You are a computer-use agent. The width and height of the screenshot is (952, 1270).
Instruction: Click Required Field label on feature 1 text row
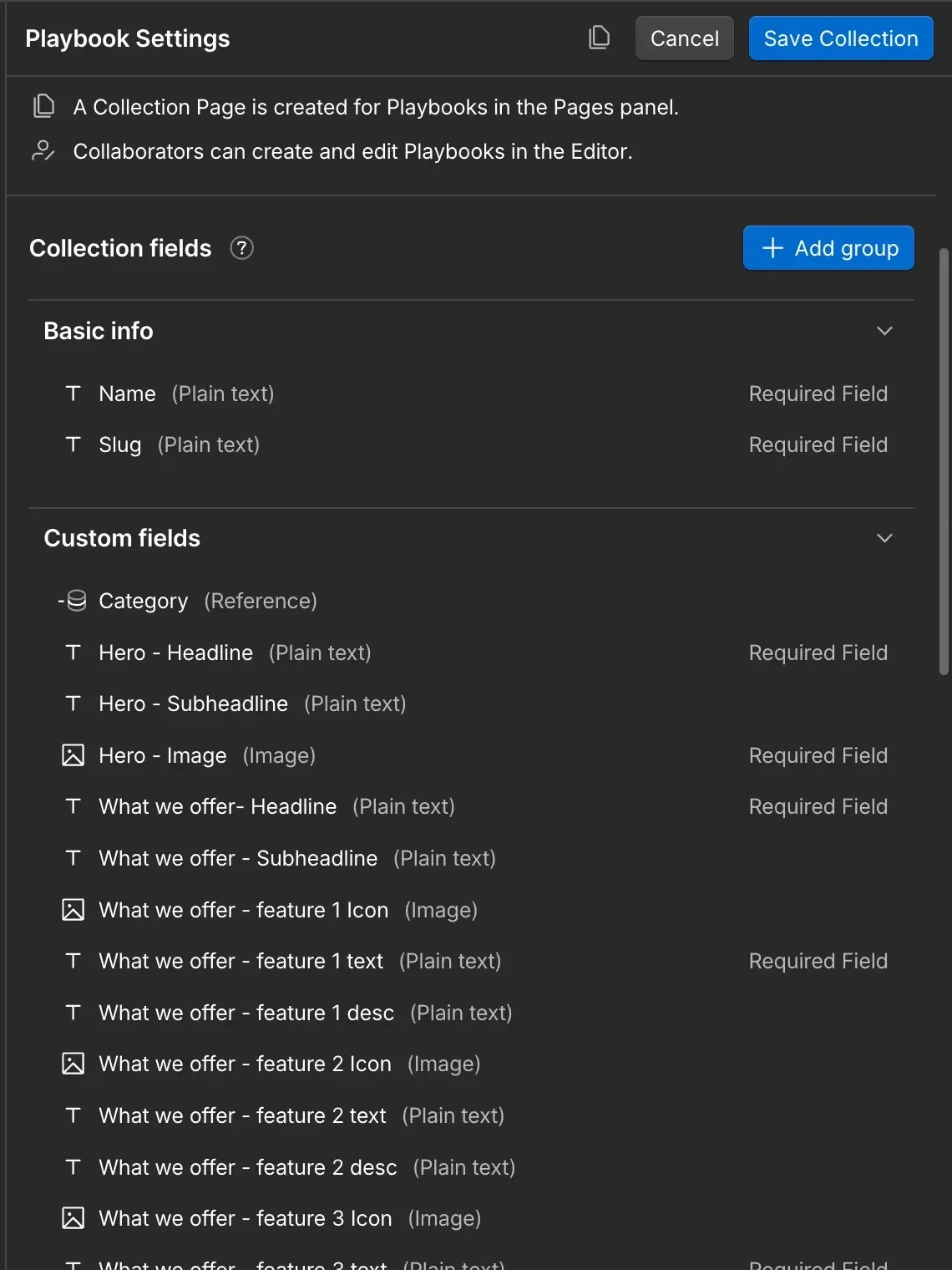[x=818, y=961]
